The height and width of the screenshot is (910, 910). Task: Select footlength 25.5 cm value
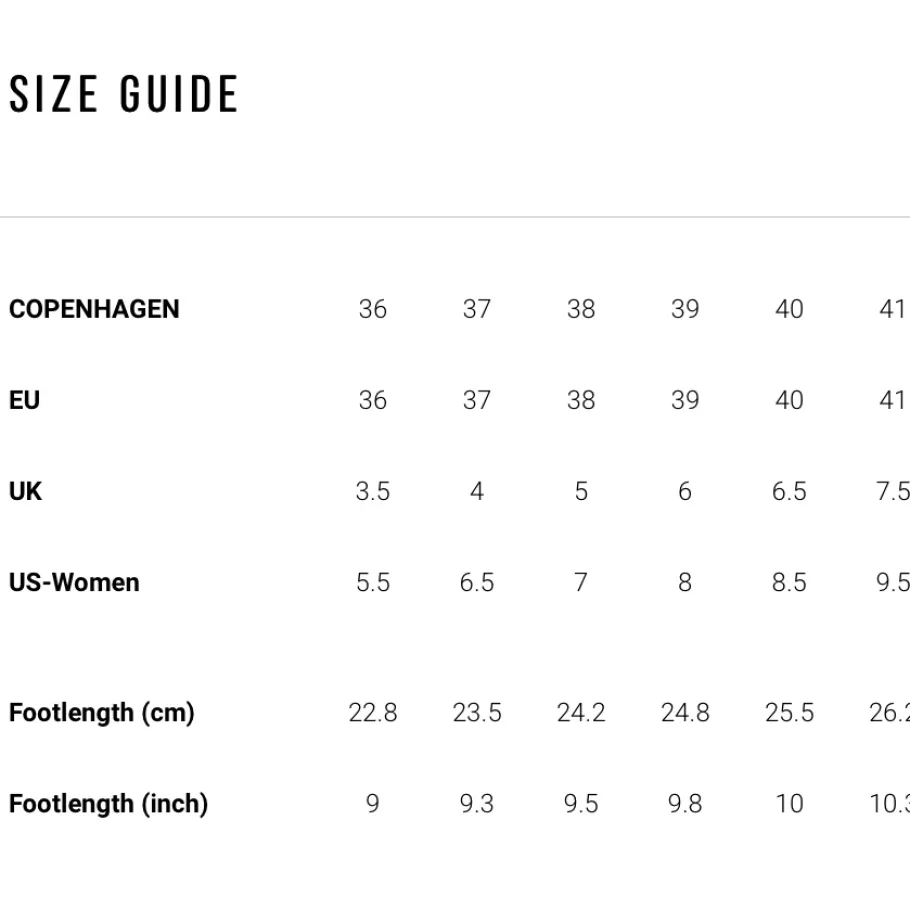(x=789, y=713)
